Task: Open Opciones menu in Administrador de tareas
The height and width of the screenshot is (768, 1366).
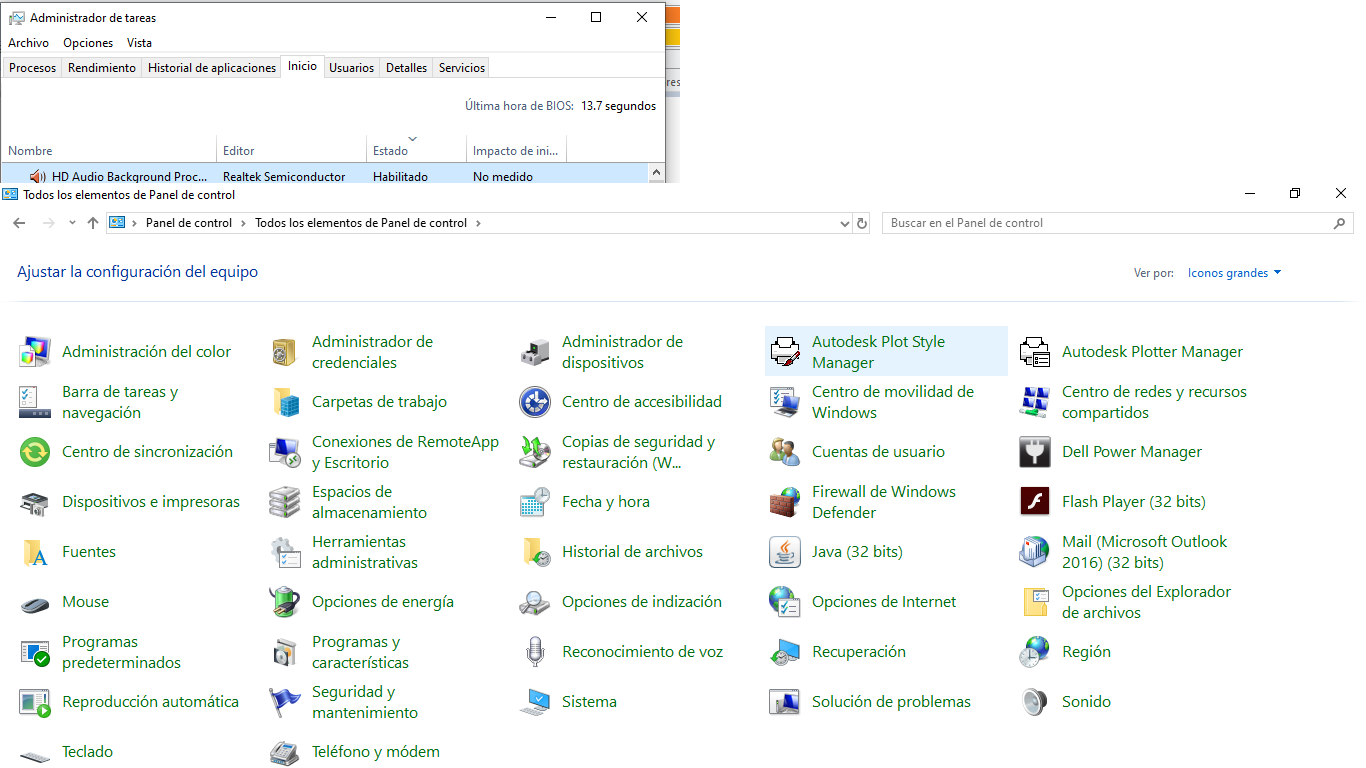Action: (88, 43)
